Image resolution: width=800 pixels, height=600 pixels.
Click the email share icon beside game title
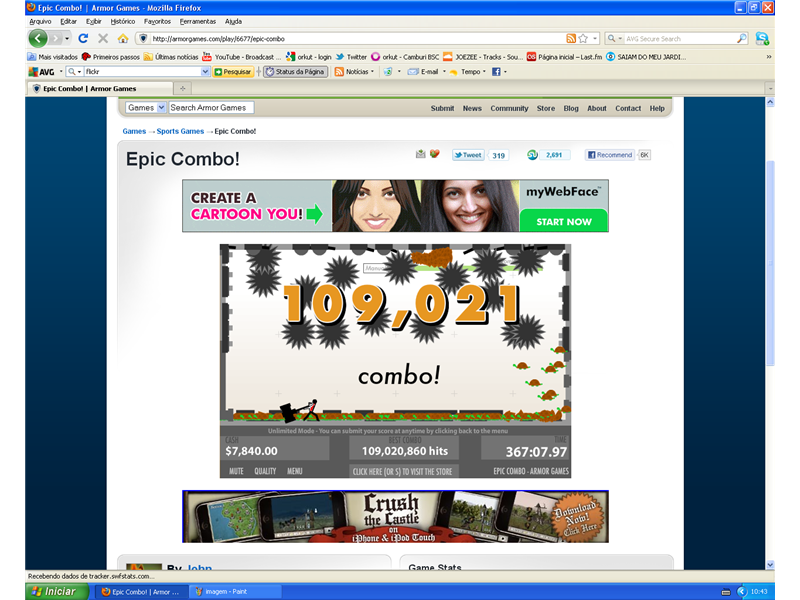point(420,154)
